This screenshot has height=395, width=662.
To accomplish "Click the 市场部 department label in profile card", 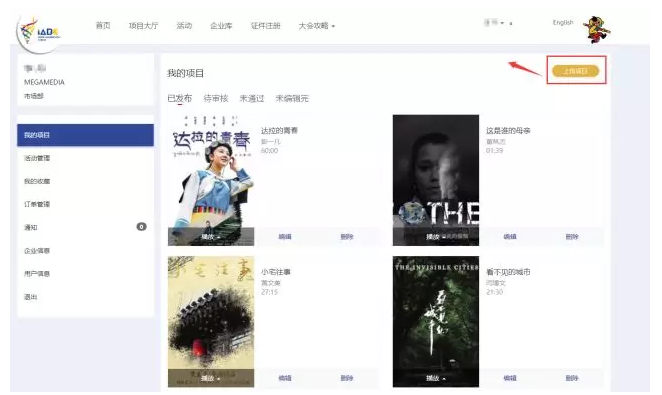I will (x=34, y=96).
